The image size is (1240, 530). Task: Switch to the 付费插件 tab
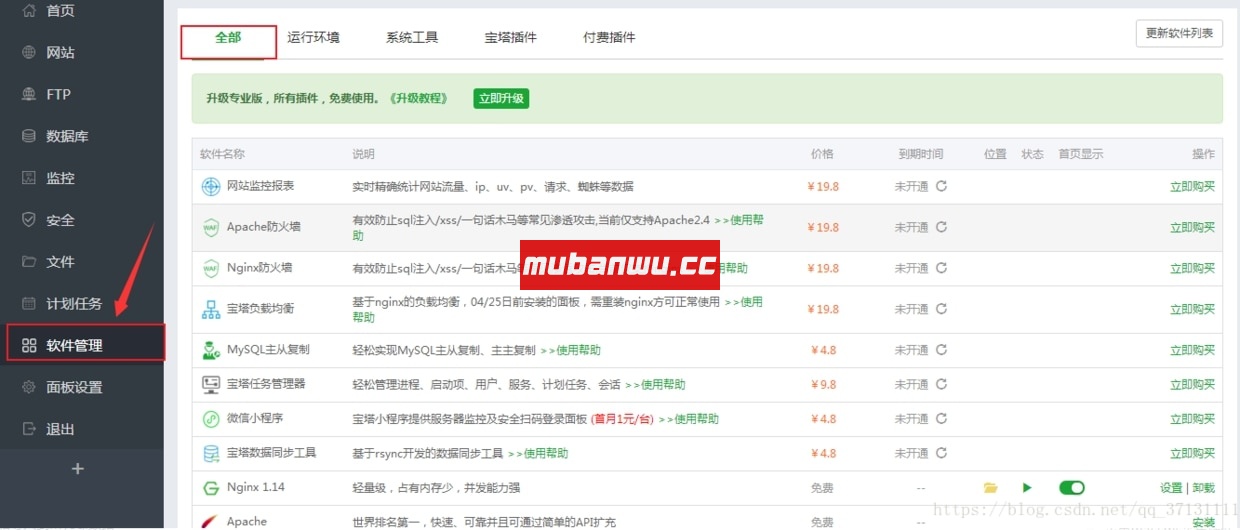click(x=609, y=37)
